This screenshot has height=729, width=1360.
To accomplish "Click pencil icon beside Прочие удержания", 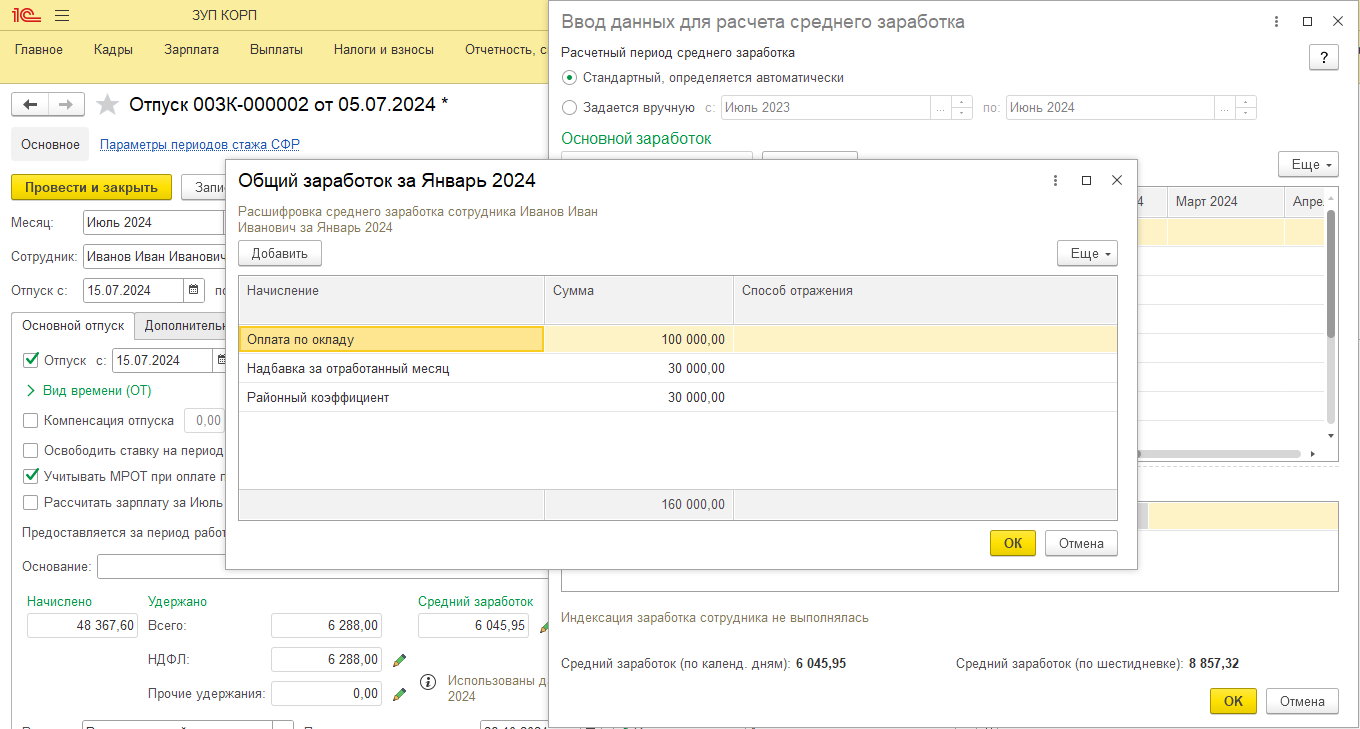I will [400, 693].
